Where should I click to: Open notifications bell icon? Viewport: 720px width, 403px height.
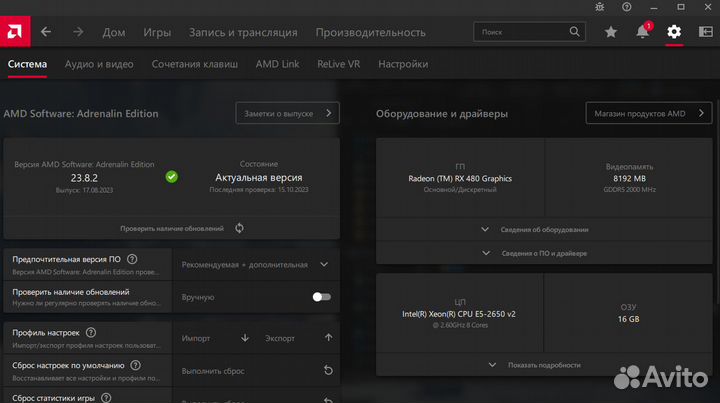click(x=642, y=32)
